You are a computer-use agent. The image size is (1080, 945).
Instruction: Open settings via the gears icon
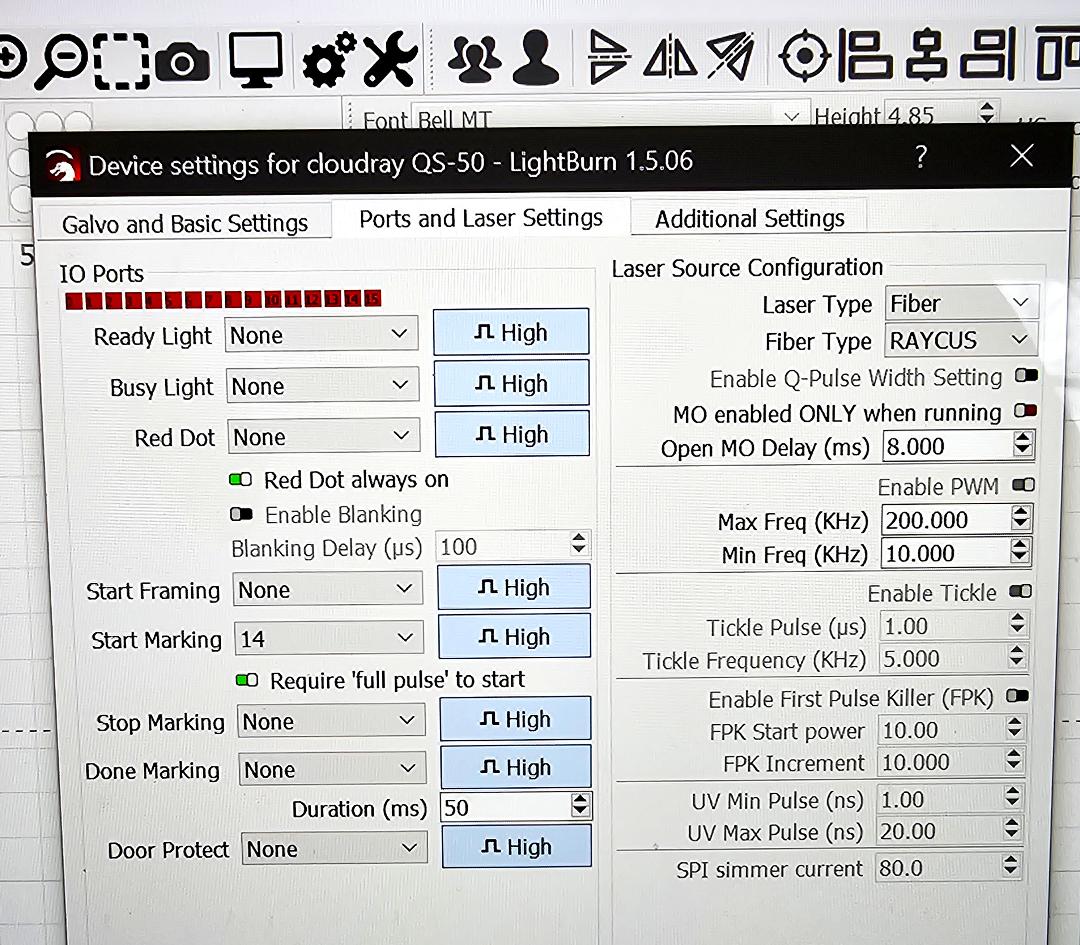pos(328,59)
